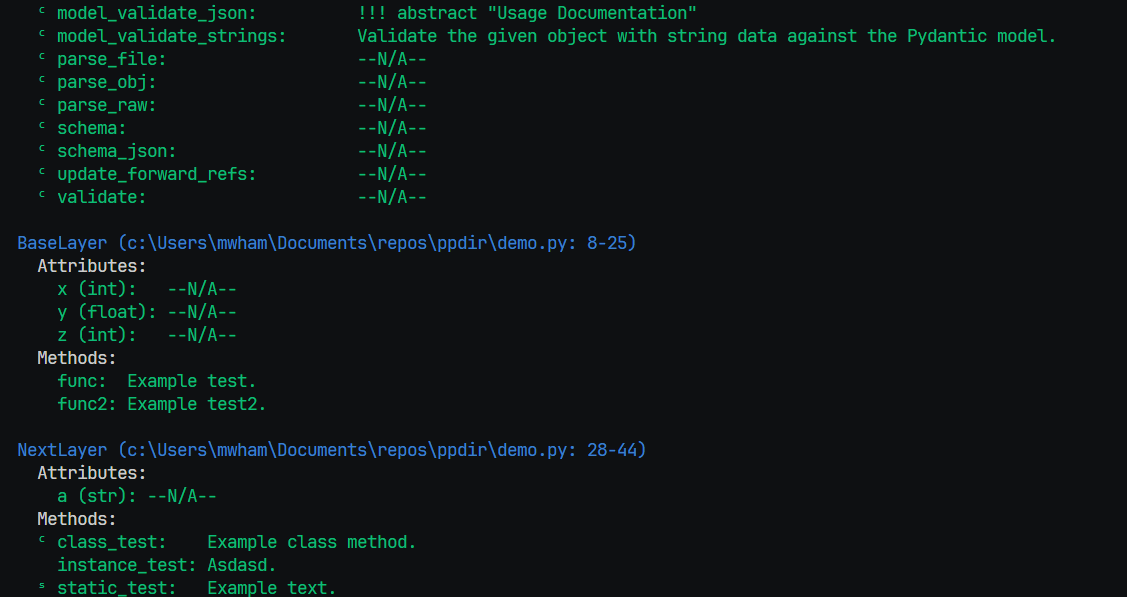Click the "Example class method." description text
This screenshot has width=1127, height=597.
311,542
